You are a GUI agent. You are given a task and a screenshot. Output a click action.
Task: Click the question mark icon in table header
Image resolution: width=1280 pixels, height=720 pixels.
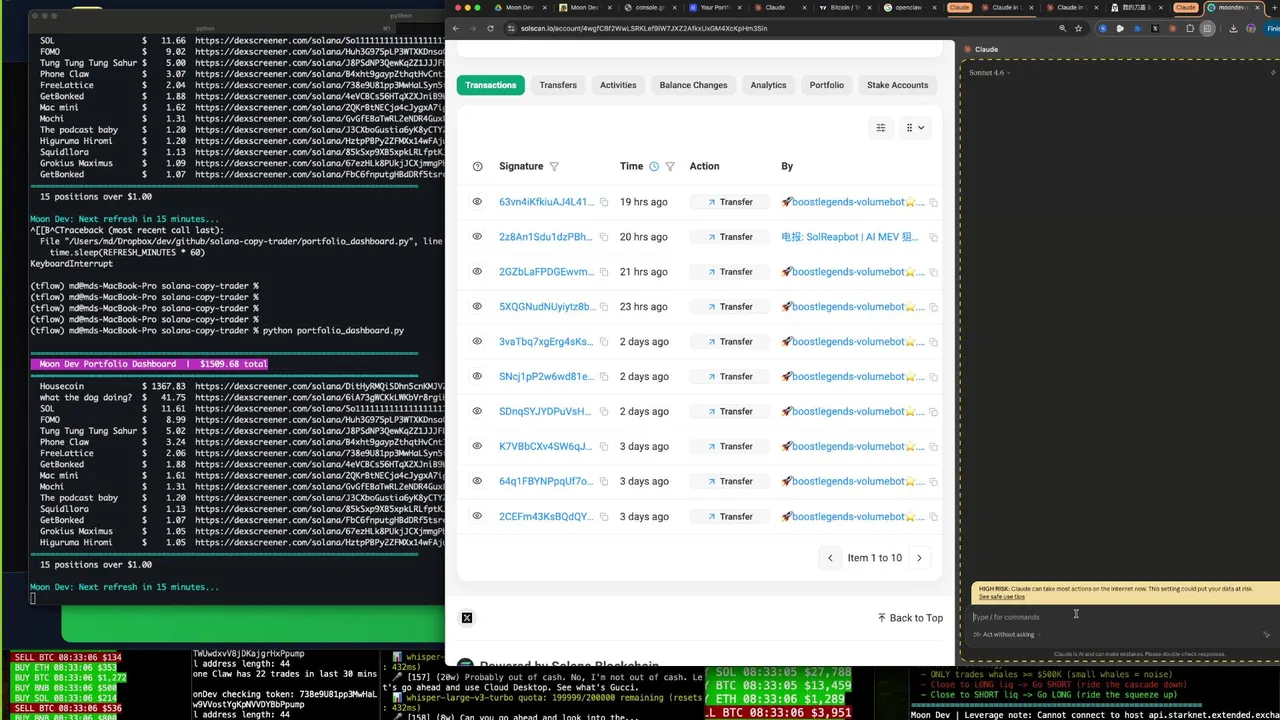pyautogui.click(x=477, y=166)
